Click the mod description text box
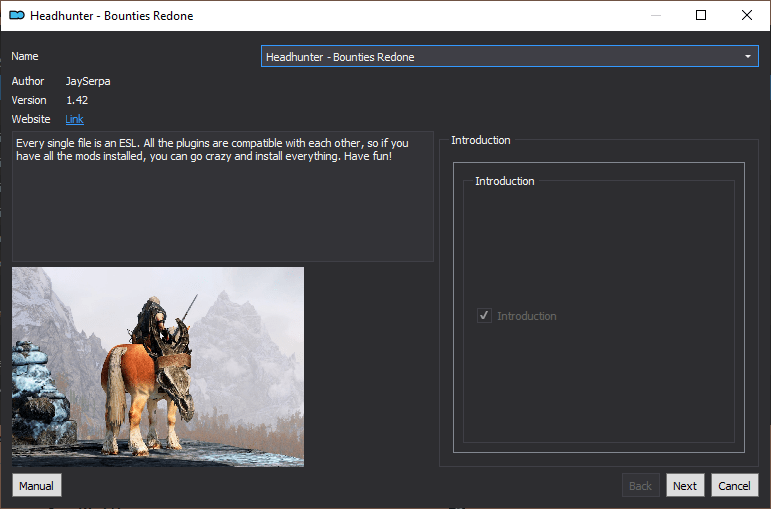Viewport: 771px width, 509px height. tap(223, 196)
